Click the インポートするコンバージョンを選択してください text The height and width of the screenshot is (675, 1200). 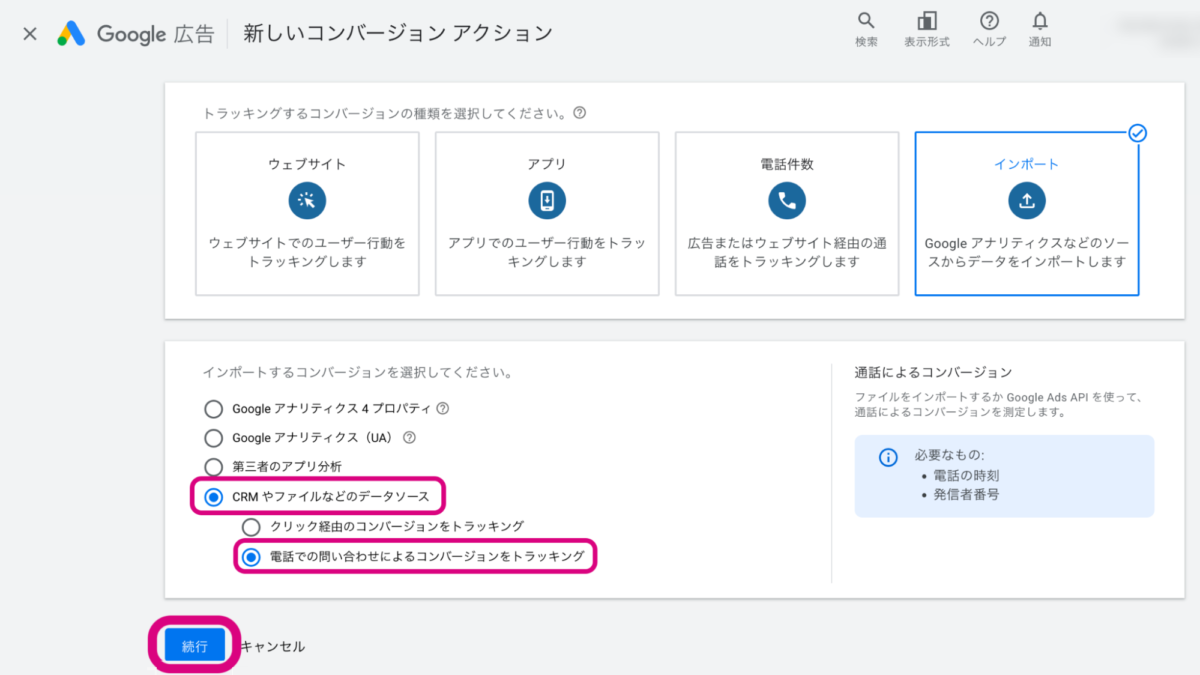pyautogui.click(x=358, y=372)
